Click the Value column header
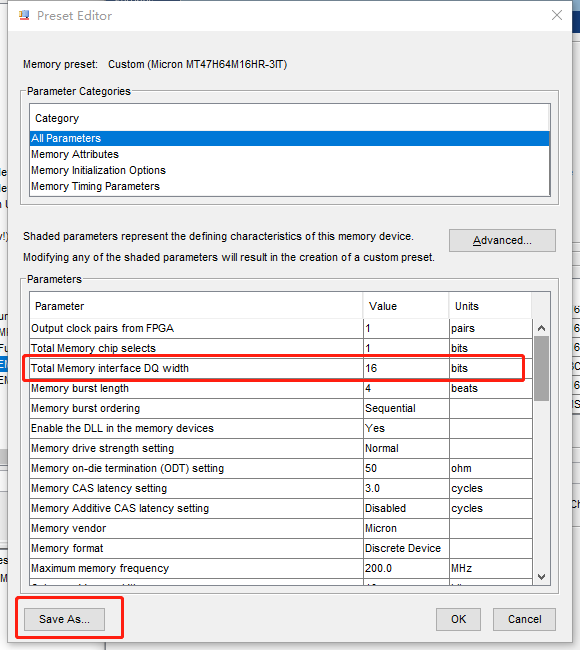Screen dimensions: 580x650 click(406, 306)
